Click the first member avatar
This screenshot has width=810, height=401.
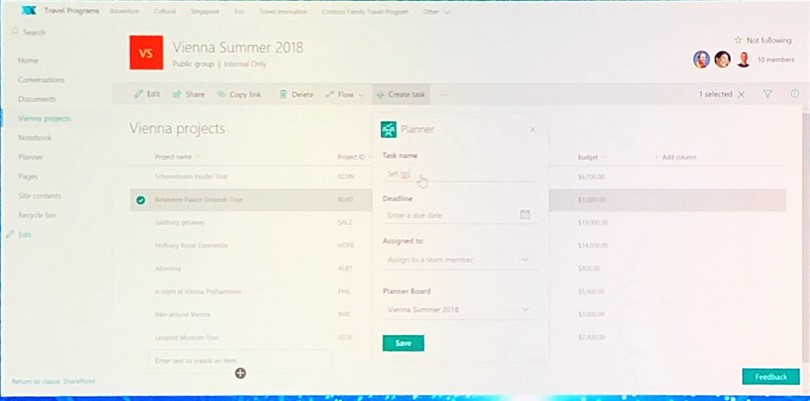[702, 60]
